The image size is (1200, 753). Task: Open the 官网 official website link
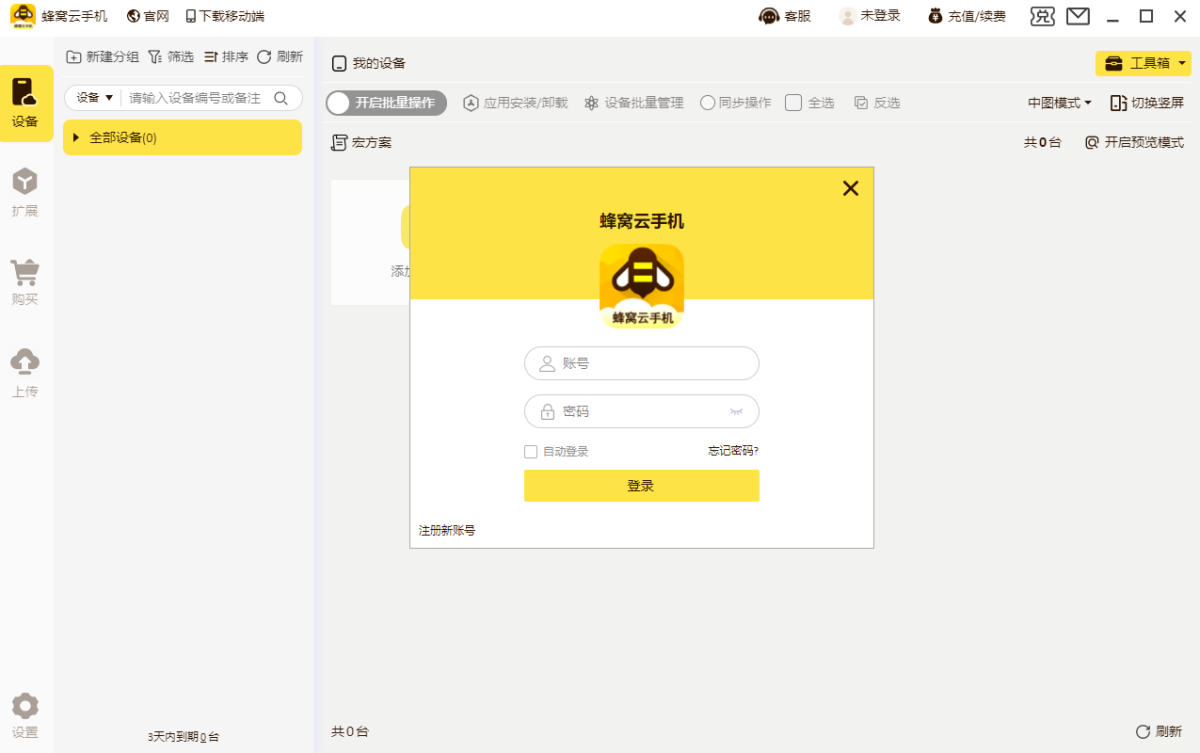(x=148, y=16)
